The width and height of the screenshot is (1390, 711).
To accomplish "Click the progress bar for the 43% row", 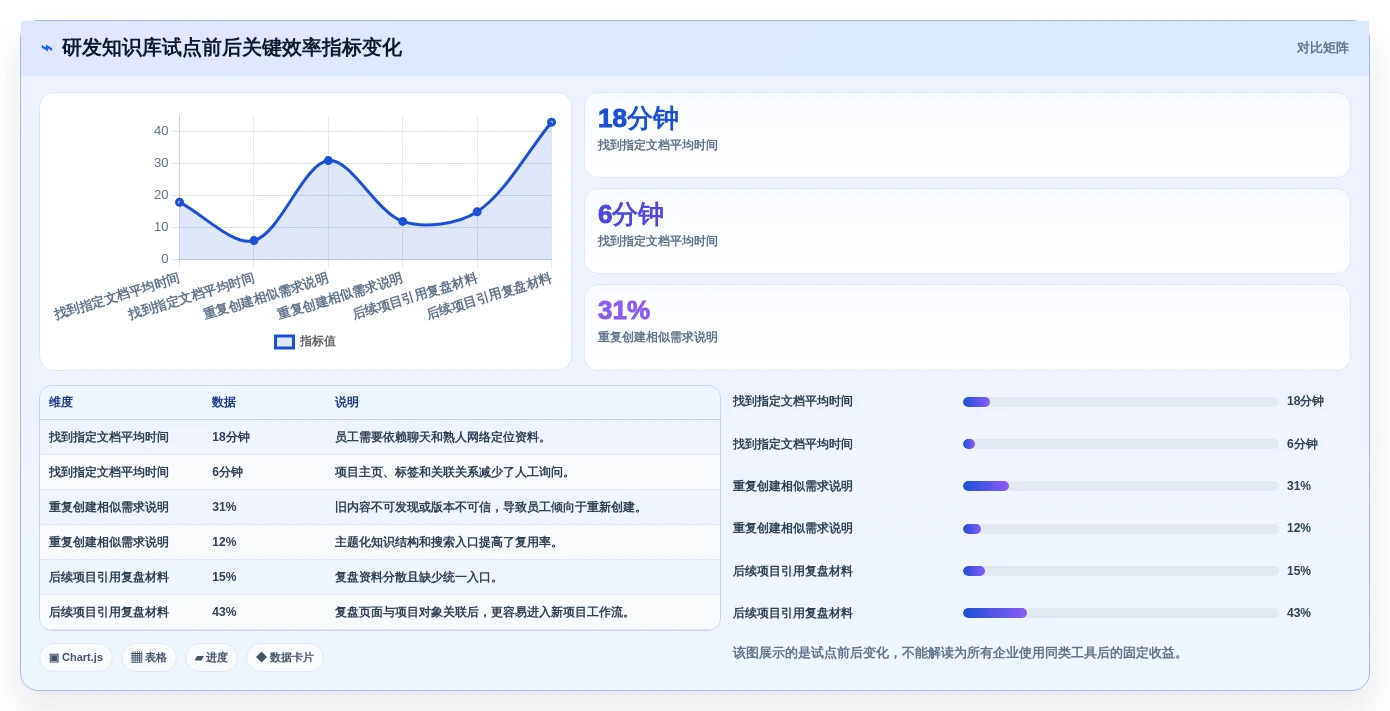I will 1120,613.
